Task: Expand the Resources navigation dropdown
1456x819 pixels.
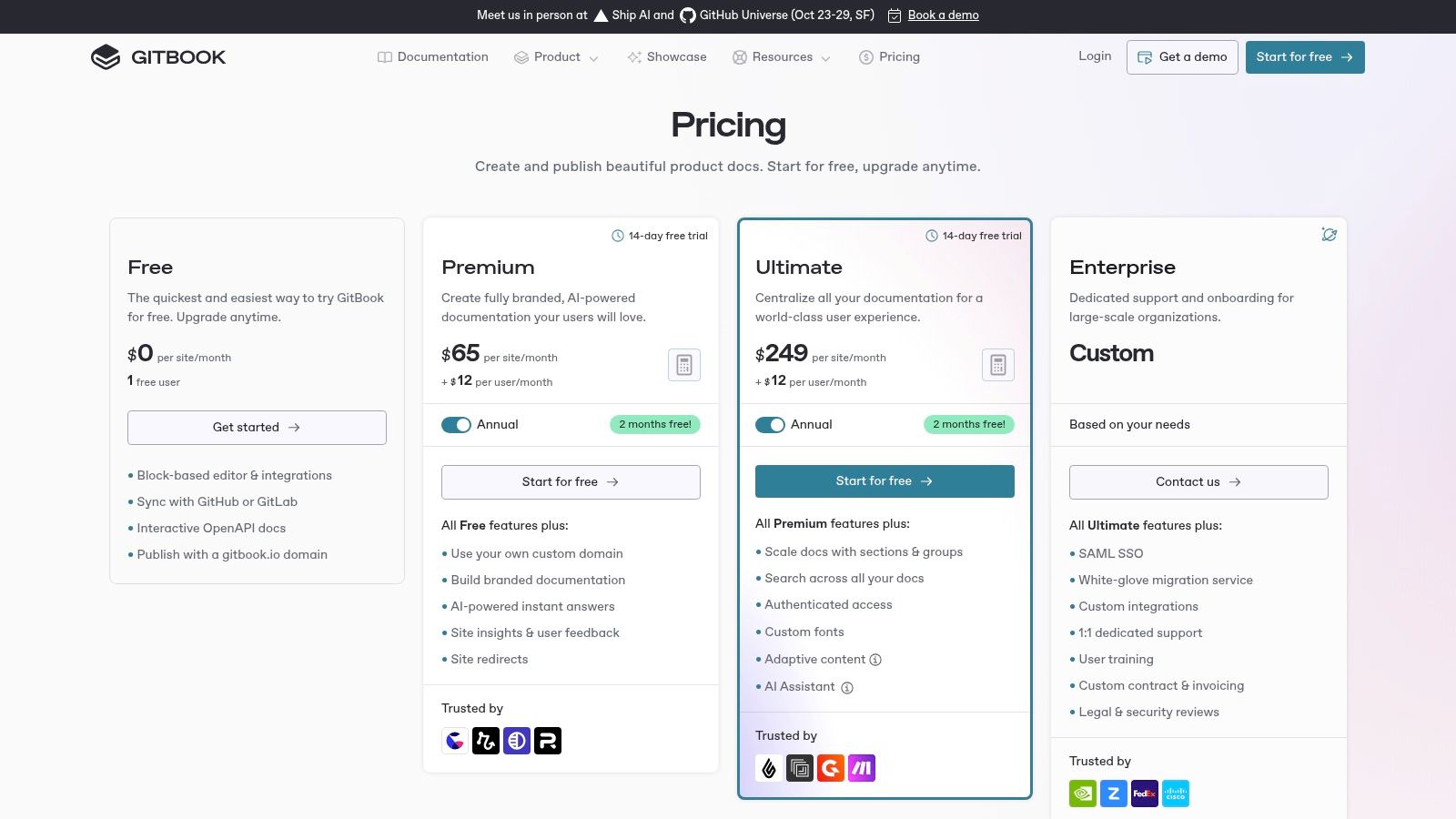Action: click(x=782, y=57)
